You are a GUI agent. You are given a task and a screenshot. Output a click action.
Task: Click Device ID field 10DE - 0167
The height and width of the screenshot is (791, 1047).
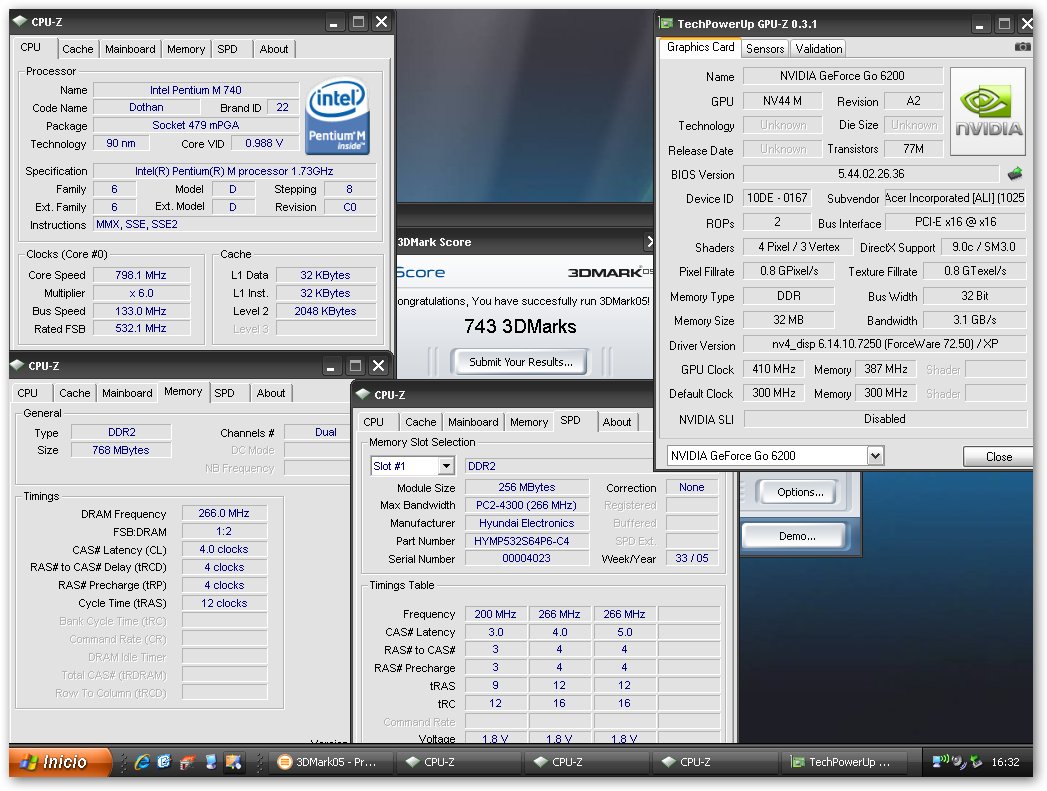point(777,198)
